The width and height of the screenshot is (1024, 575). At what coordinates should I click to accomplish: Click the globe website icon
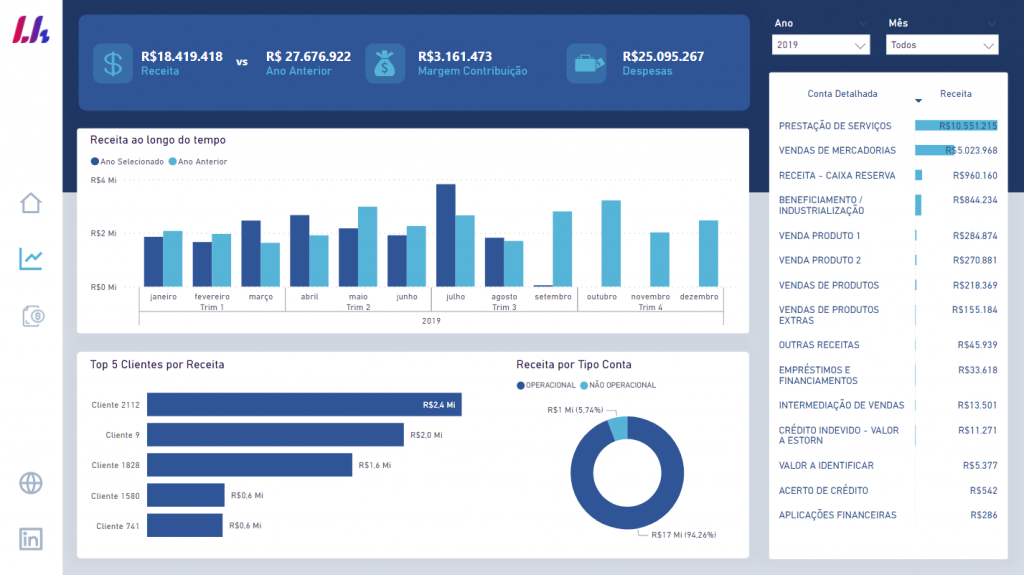pyautogui.click(x=31, y=483)
